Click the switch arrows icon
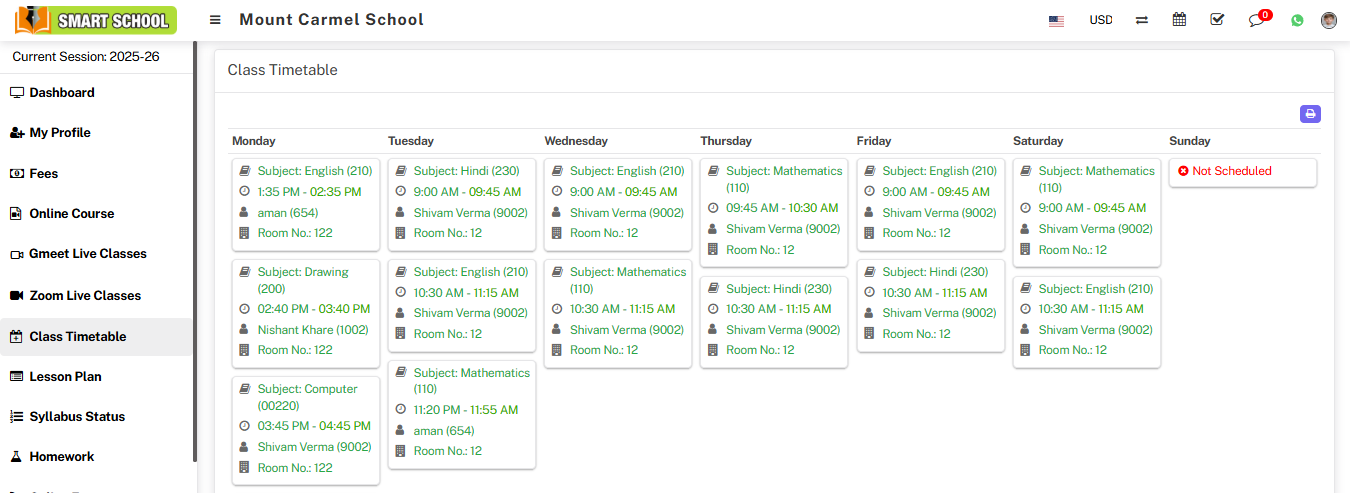The width and height of the screenshot is (1350, 493). point(1142,20)
